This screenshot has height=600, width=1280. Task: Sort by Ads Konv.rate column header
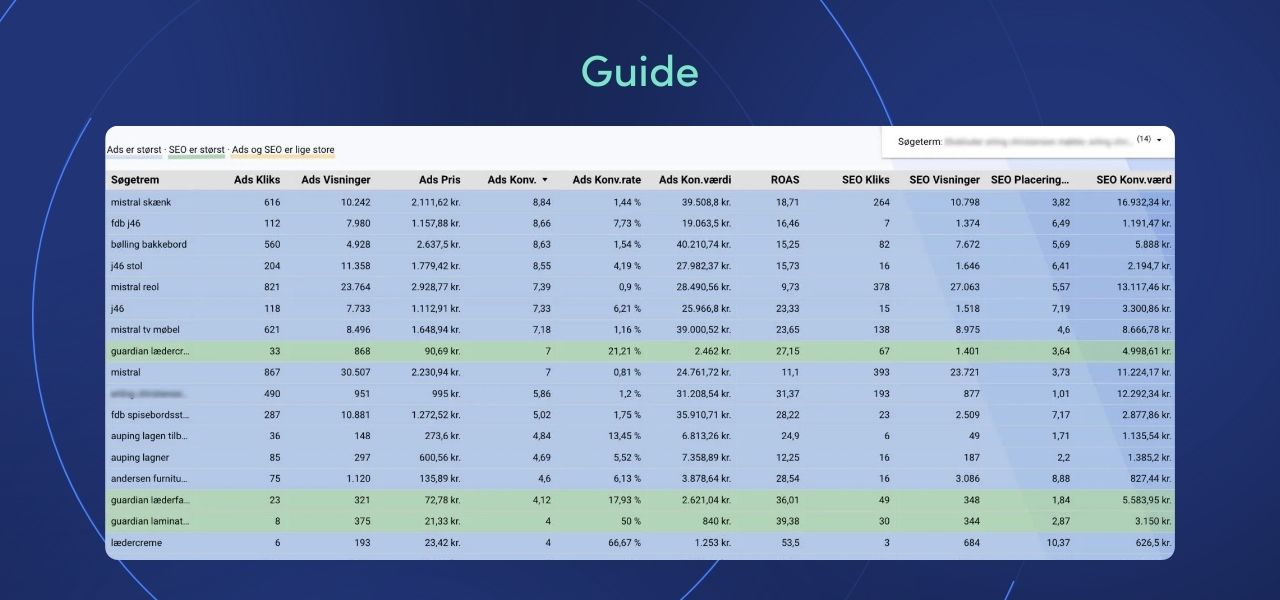coord(607,180)
